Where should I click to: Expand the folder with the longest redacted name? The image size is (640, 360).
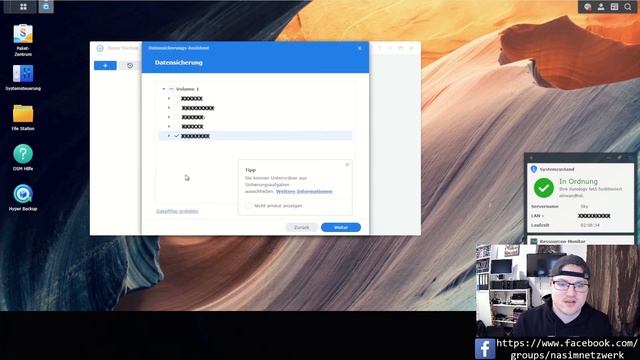(169, 108)
